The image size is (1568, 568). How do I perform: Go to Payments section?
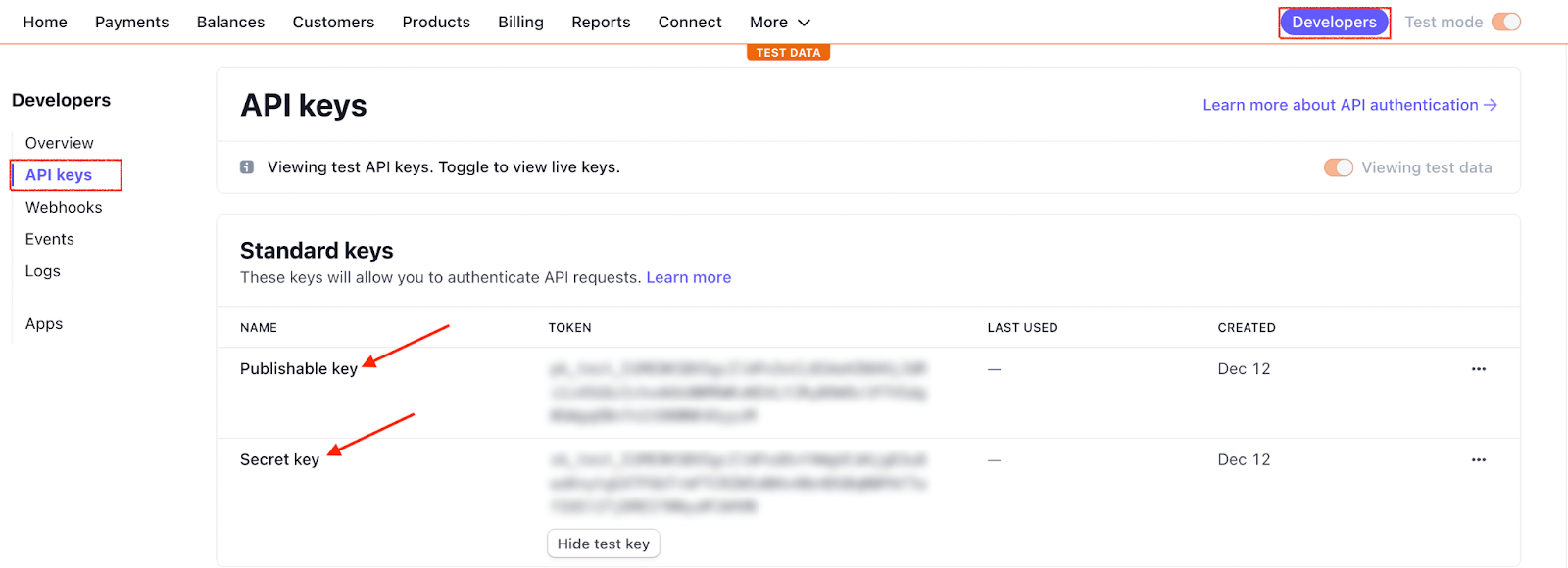[x=132, y=22]
